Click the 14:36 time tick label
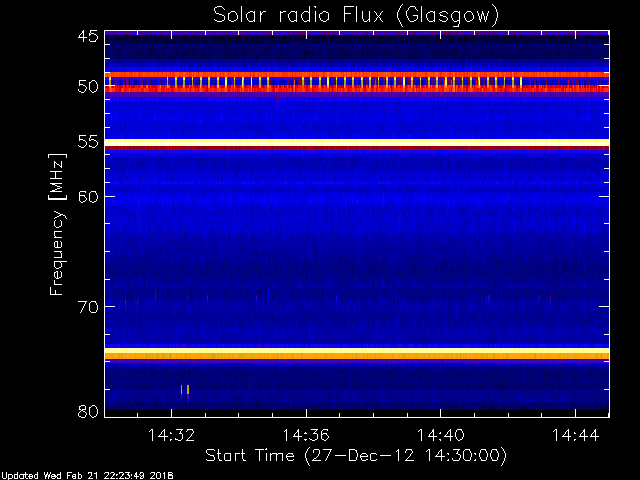This screenshot has width=640, height=480. click(306, 435)
